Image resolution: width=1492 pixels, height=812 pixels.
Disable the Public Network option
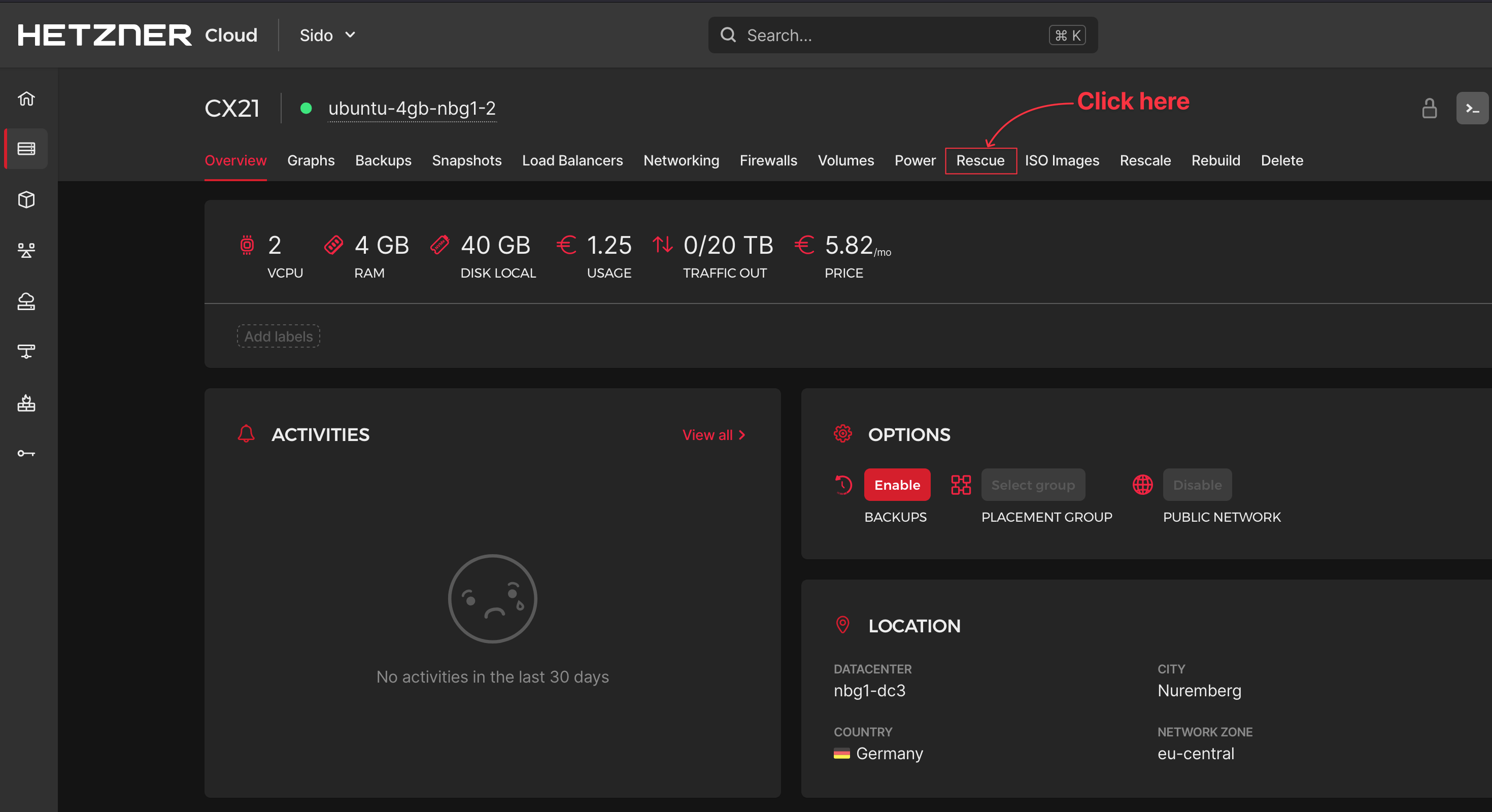coord(1197,485)
